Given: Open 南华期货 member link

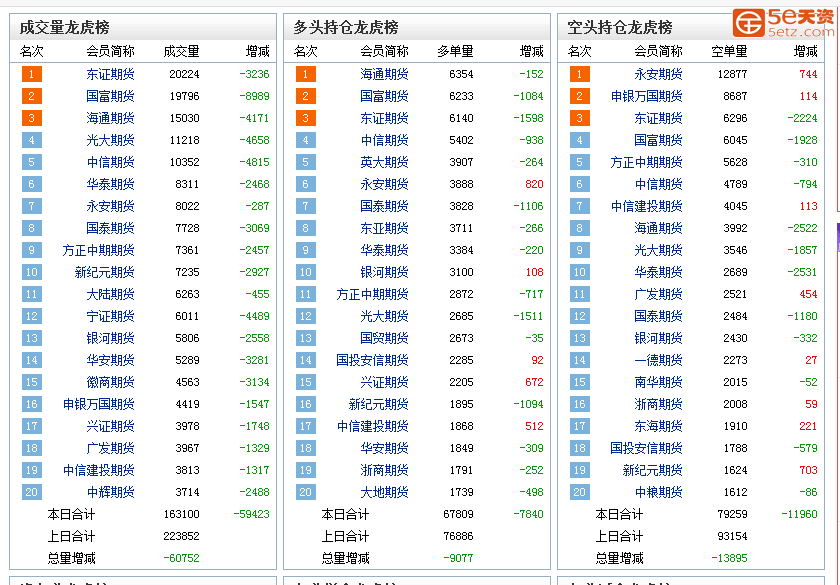Looking at the screenshot, I should coord(658,382).
